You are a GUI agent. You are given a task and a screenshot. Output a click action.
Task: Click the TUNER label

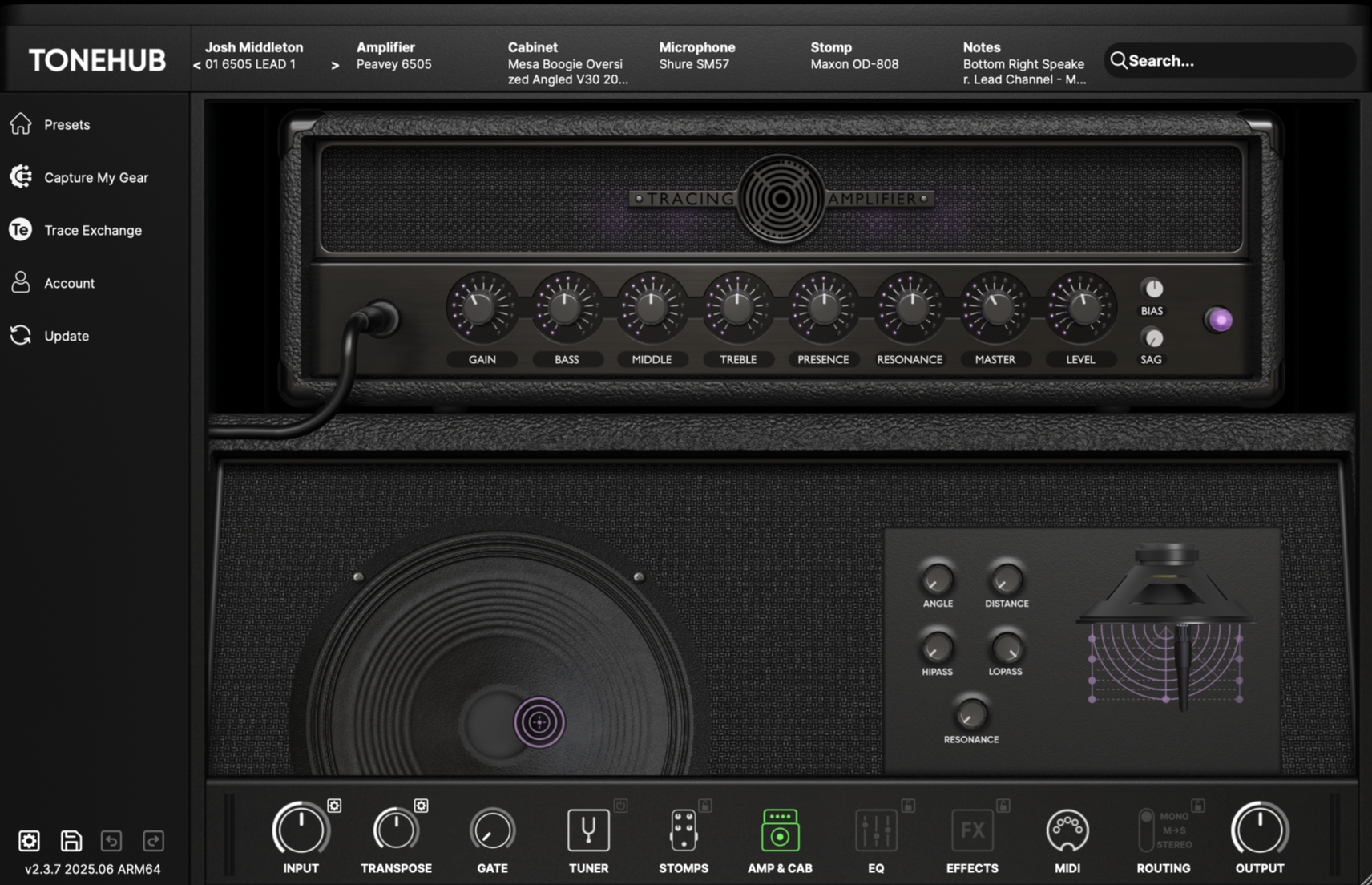tap(588, 868)
